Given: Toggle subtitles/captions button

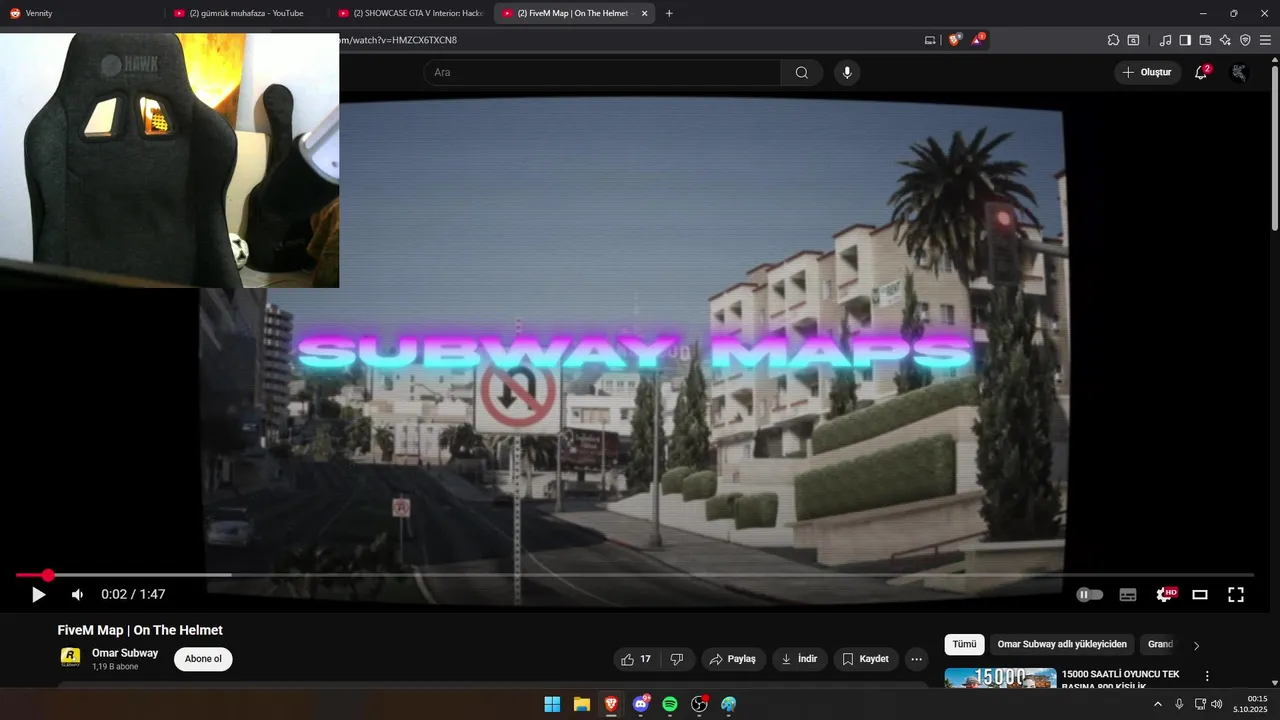Looking at the screenshot, I should (1128, 594).
